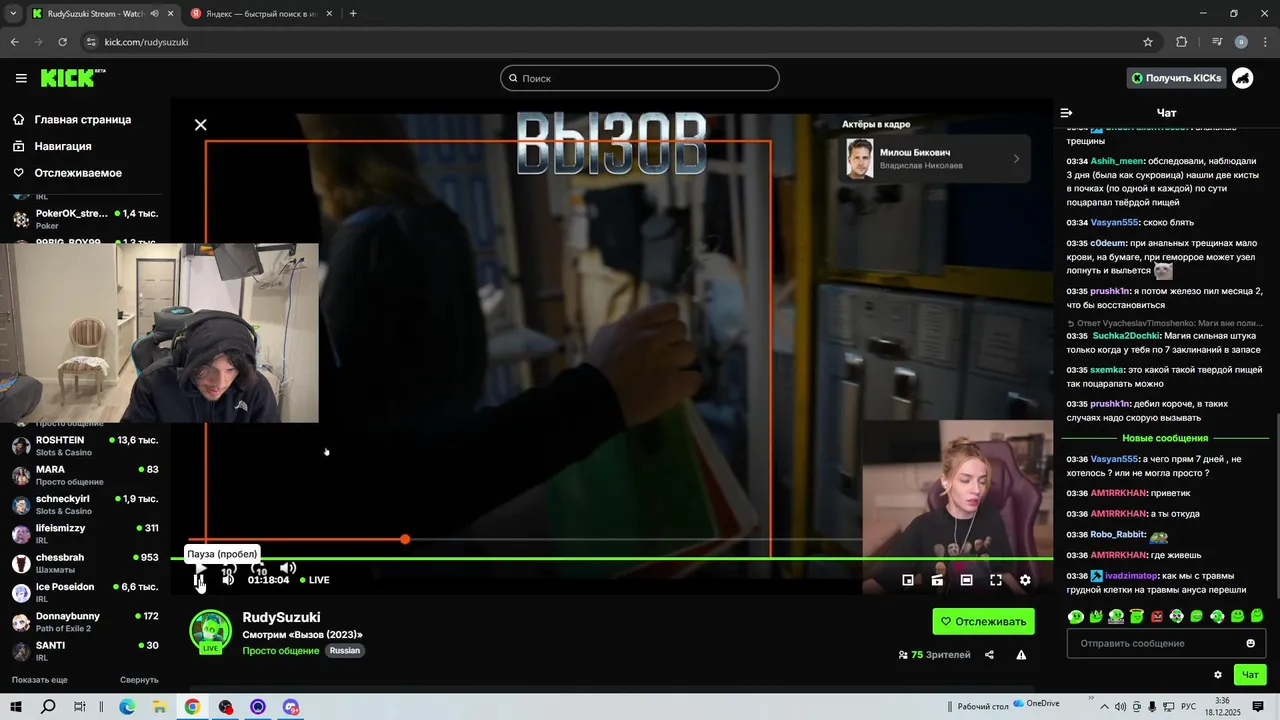Open MARA channel in the sidebar

85,475
